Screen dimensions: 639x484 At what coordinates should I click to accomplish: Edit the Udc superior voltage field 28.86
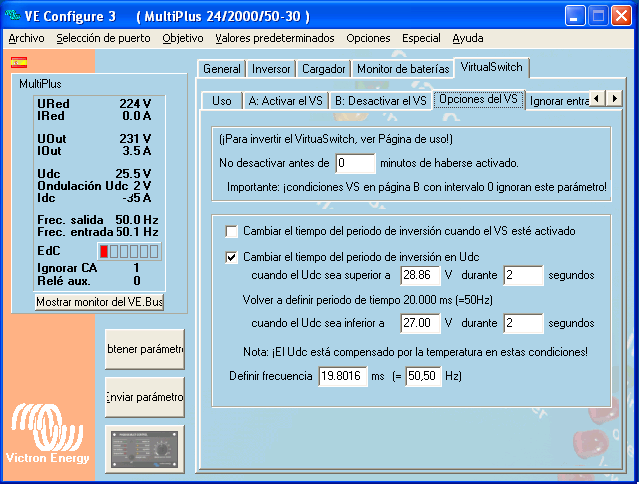tap(420, 275)
